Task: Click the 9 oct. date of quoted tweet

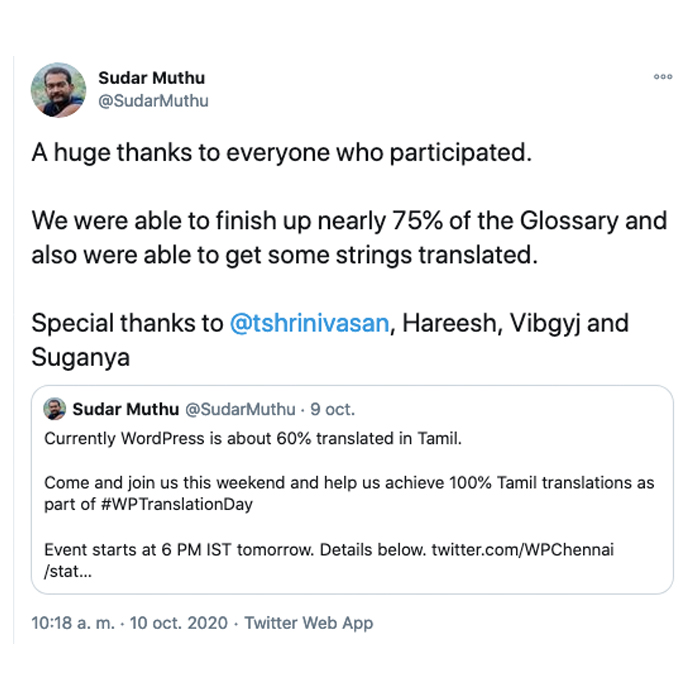Action: click(x=333, y=409)
